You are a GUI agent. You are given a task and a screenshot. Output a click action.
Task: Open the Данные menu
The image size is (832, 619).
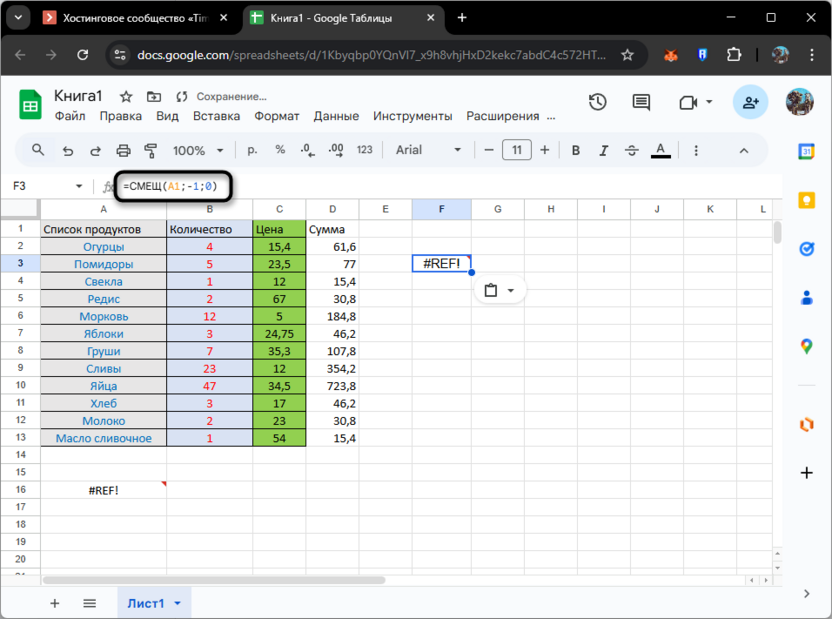336,116
